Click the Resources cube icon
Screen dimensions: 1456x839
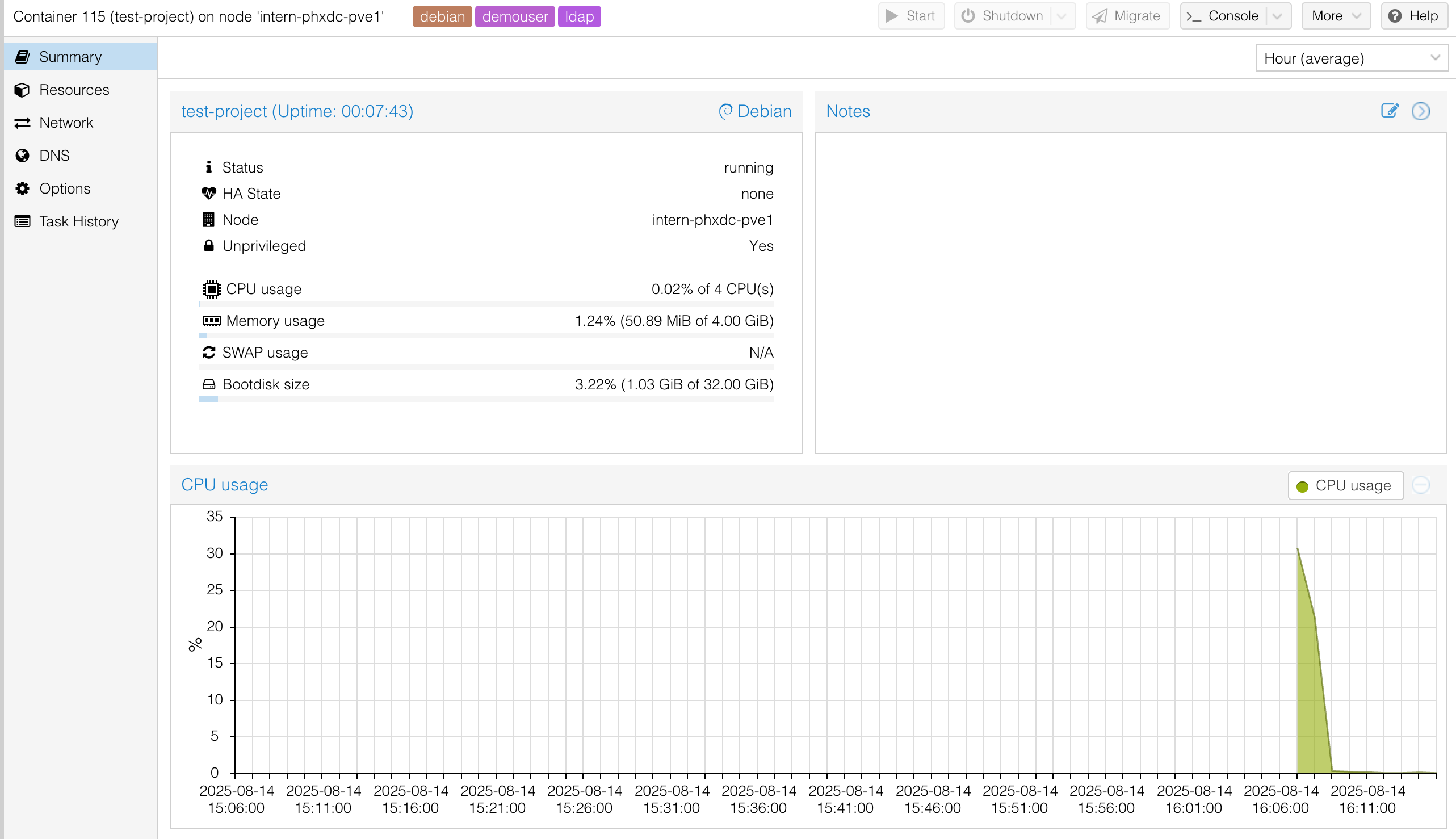pos(22,89)
